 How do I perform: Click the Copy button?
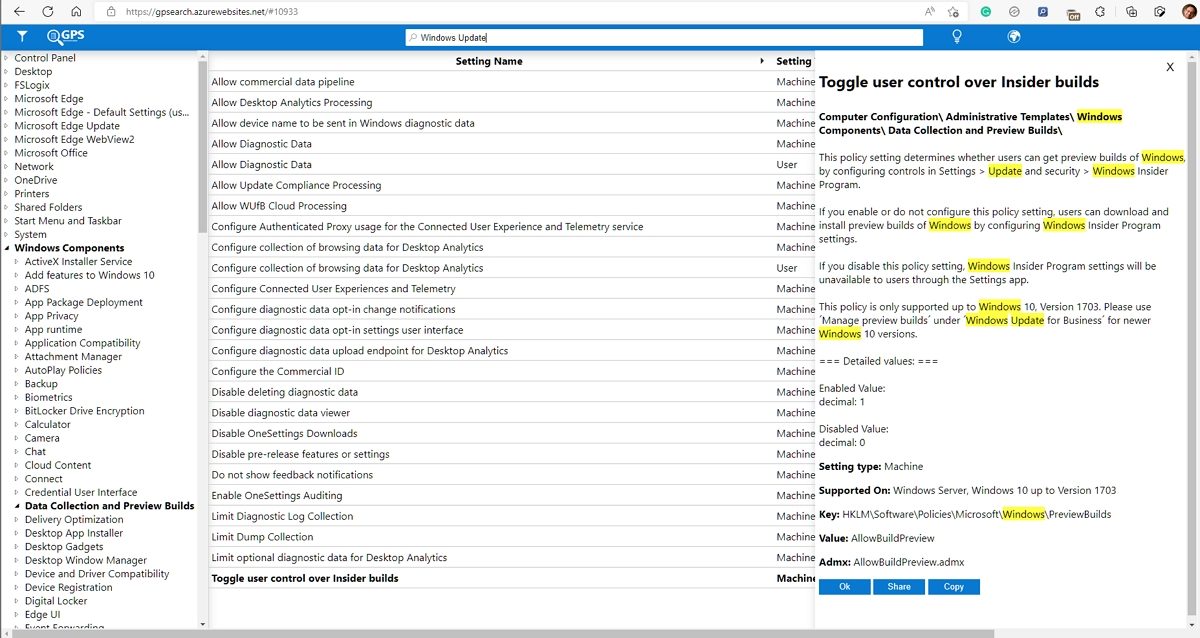954,587
